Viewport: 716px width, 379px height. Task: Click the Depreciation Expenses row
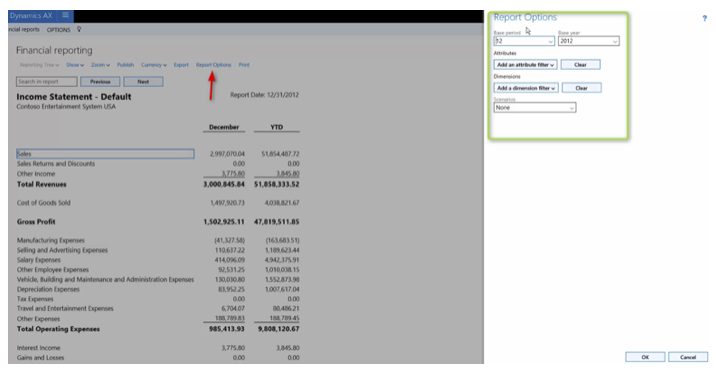(x=48, y=290)
